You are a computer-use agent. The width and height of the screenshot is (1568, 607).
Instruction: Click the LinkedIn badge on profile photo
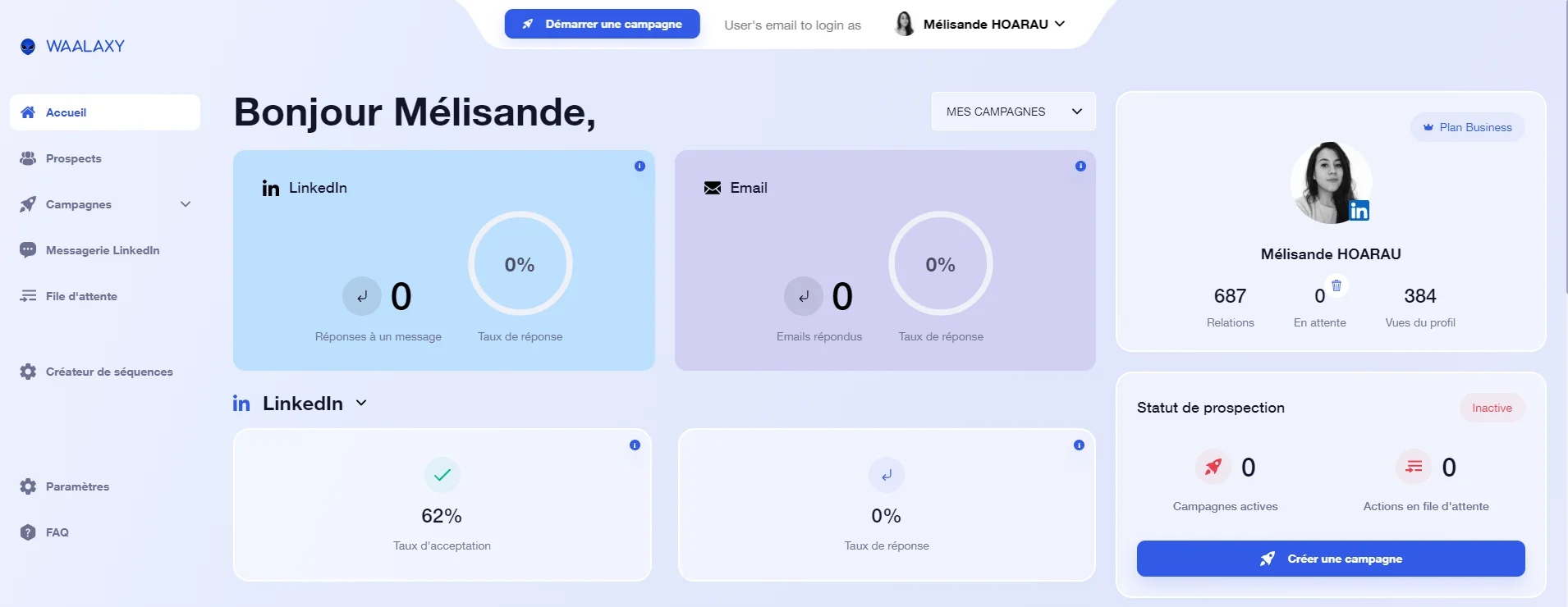coord(1359,211)
